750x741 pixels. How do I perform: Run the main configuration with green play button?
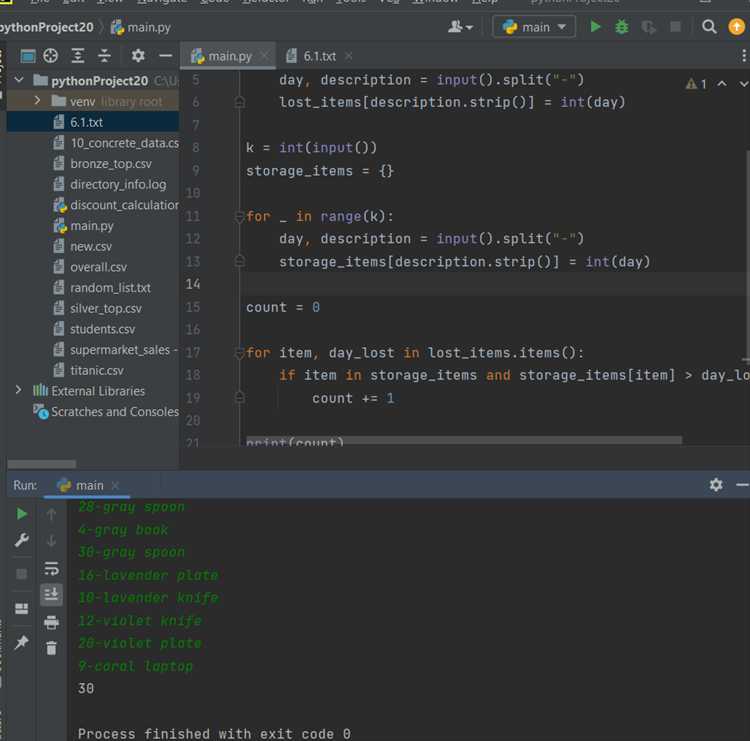tap(595, 27)
